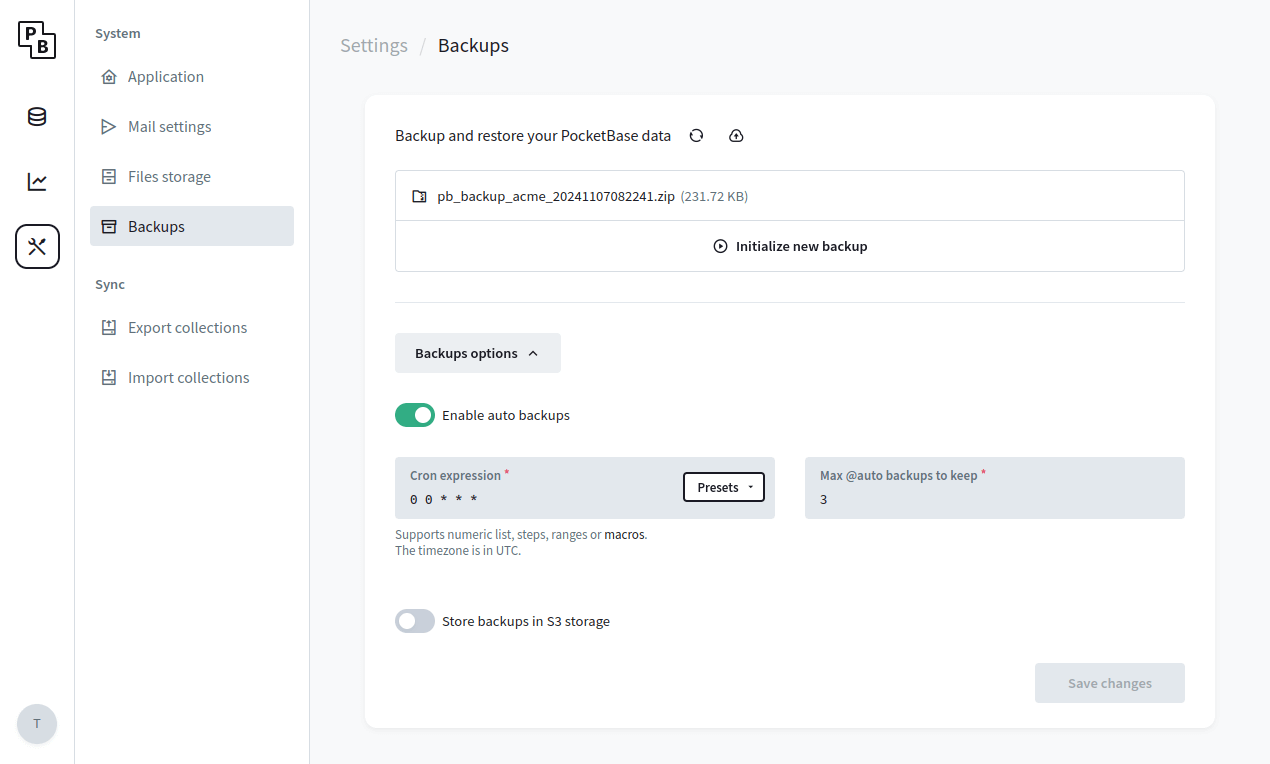Open the Application settings page
The height and width of the screenshot is (764, 1270).
click(166, 76)
